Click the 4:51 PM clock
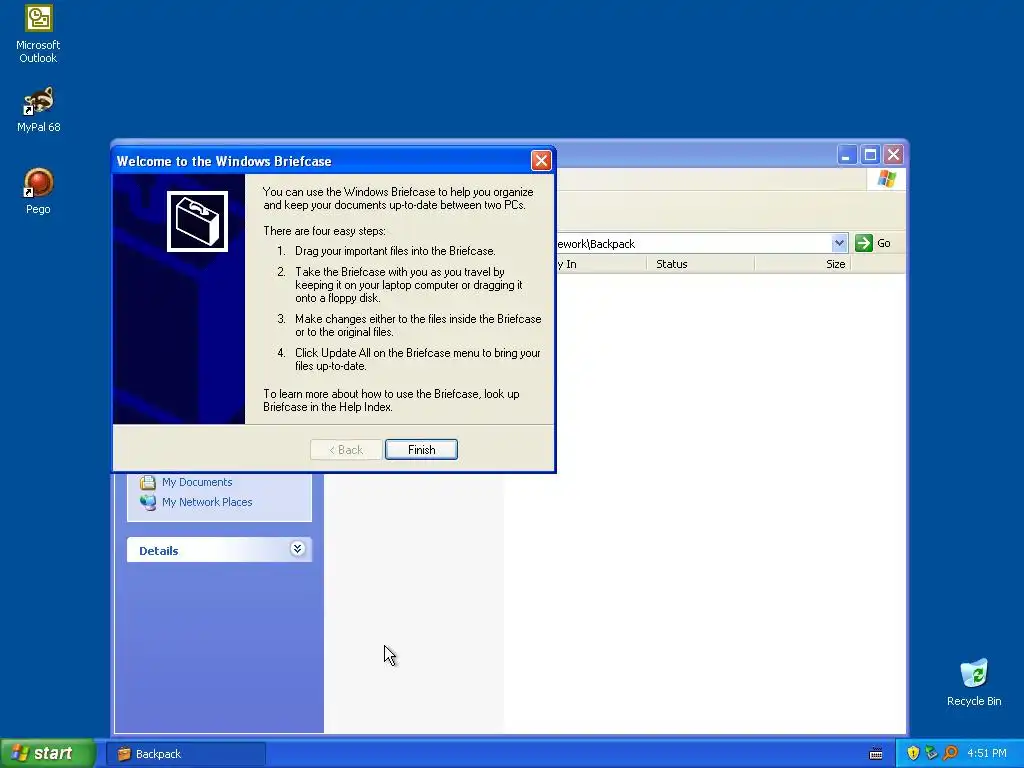Viewport: 1024px width, 768px height. click(x=987, y=753)
